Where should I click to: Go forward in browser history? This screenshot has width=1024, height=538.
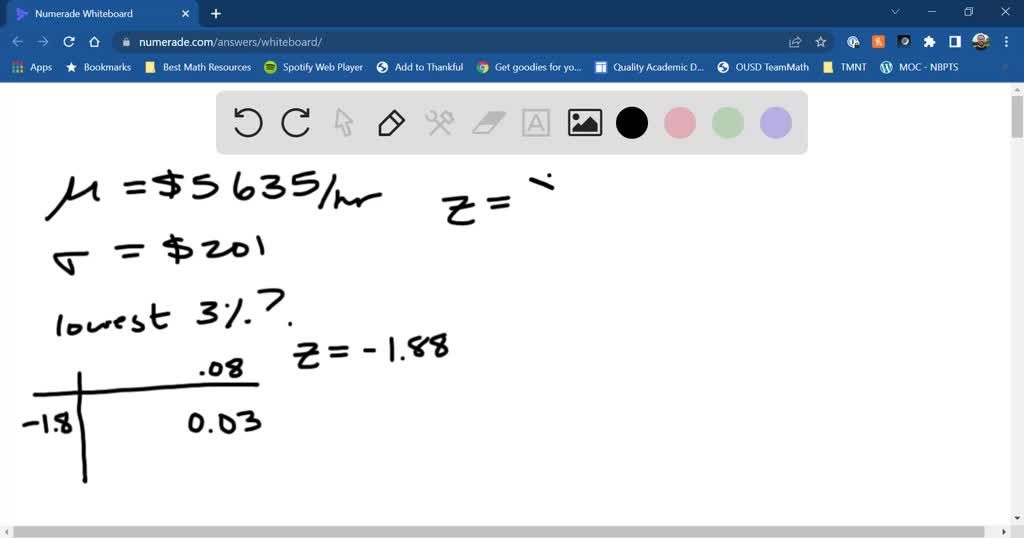[43, 42]
